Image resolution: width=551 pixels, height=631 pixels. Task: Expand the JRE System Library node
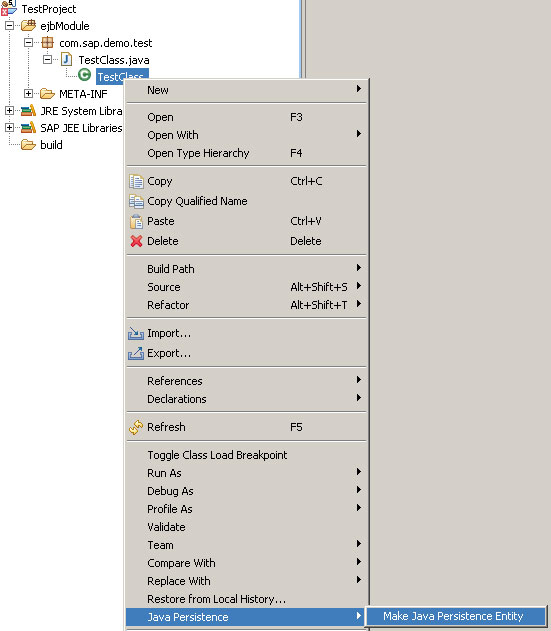9,111
